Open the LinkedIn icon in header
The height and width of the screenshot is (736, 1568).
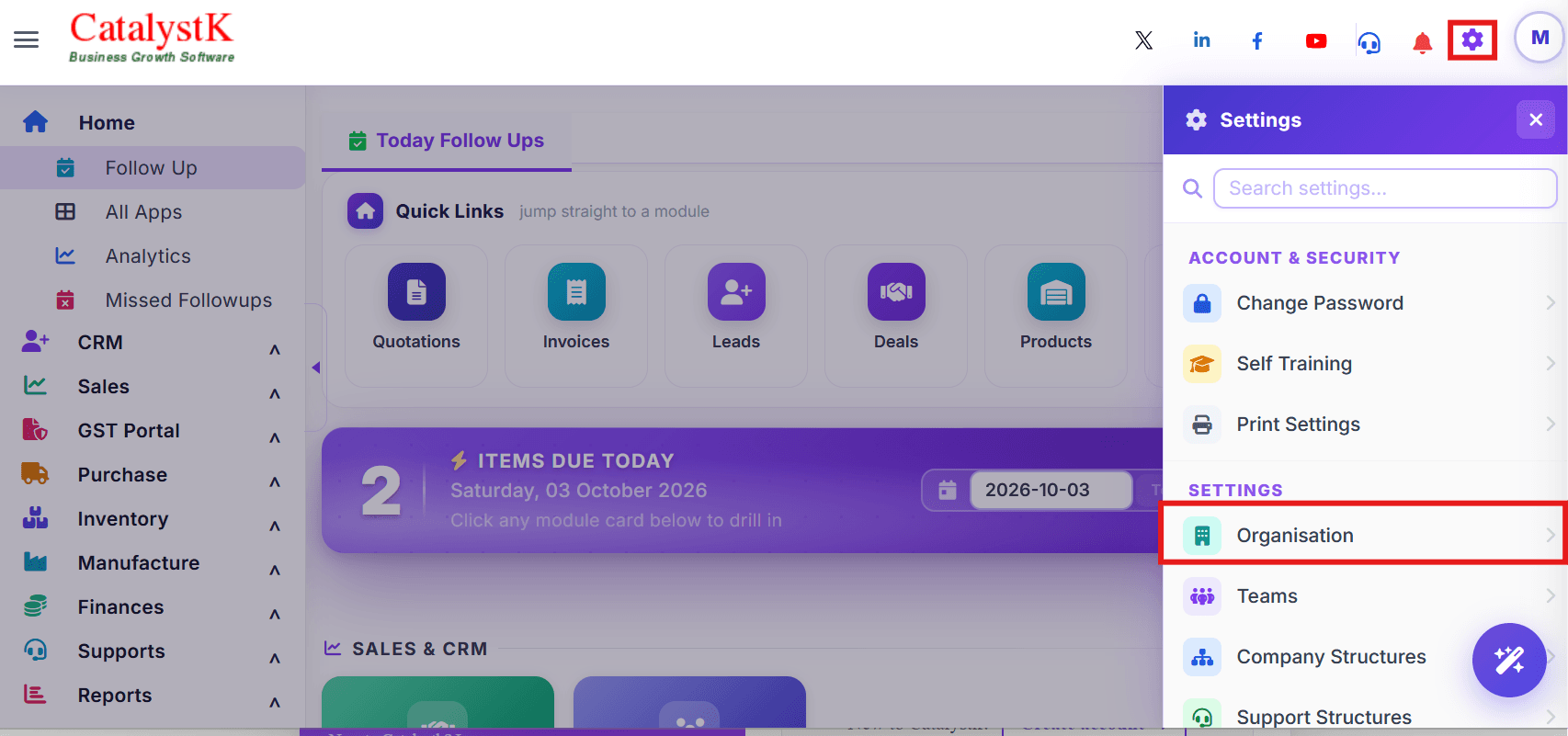pos(1201,40)
